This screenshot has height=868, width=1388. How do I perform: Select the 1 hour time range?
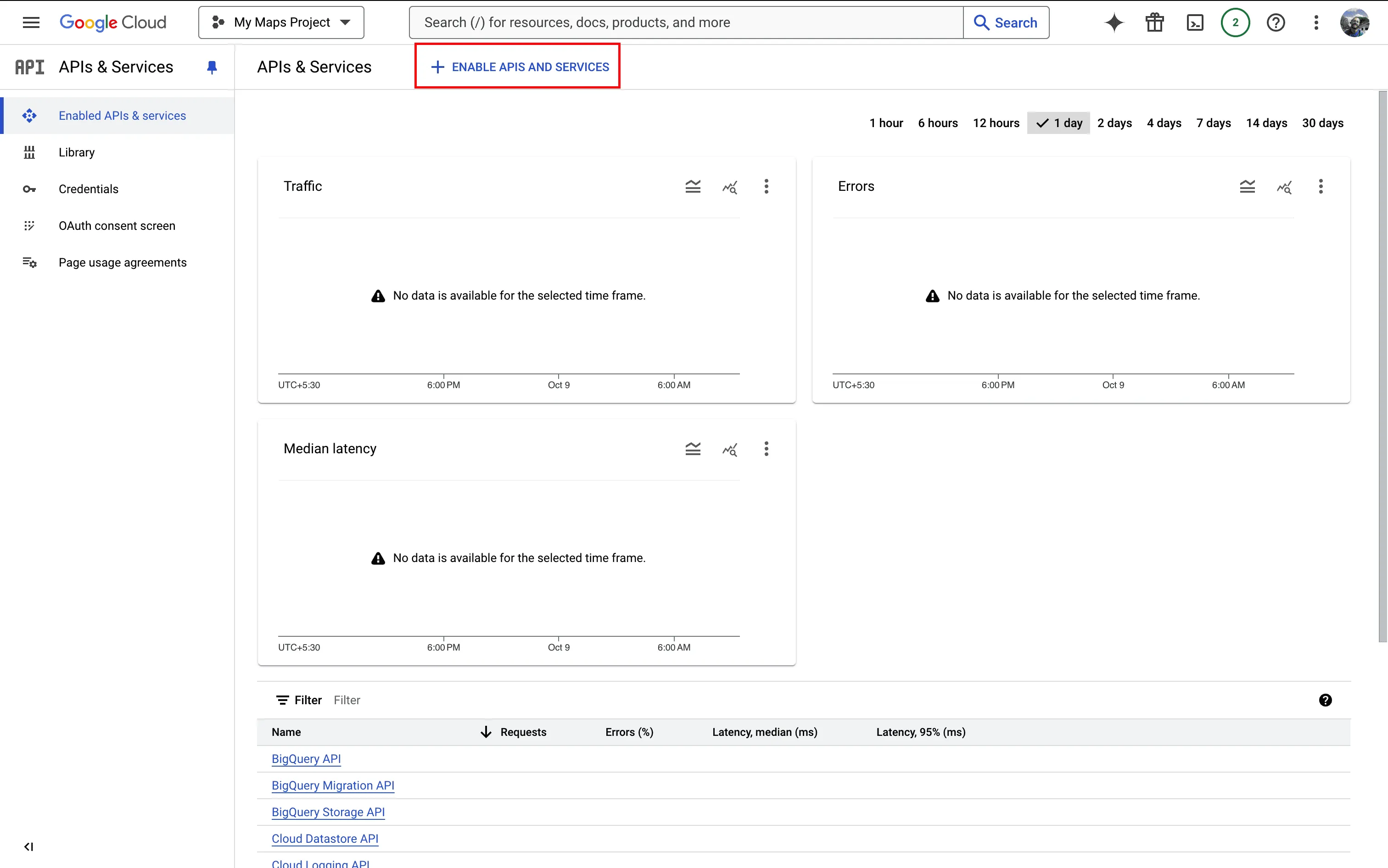point(886,123)
